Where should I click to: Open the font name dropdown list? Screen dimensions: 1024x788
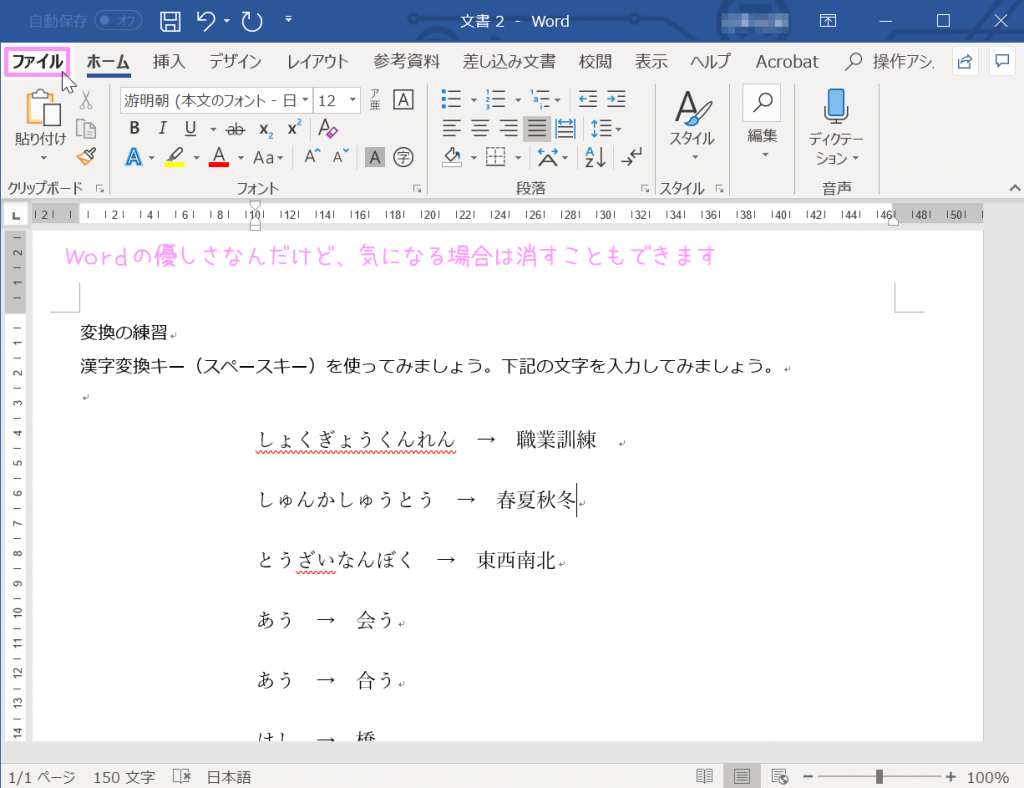[x=304, y=100]
